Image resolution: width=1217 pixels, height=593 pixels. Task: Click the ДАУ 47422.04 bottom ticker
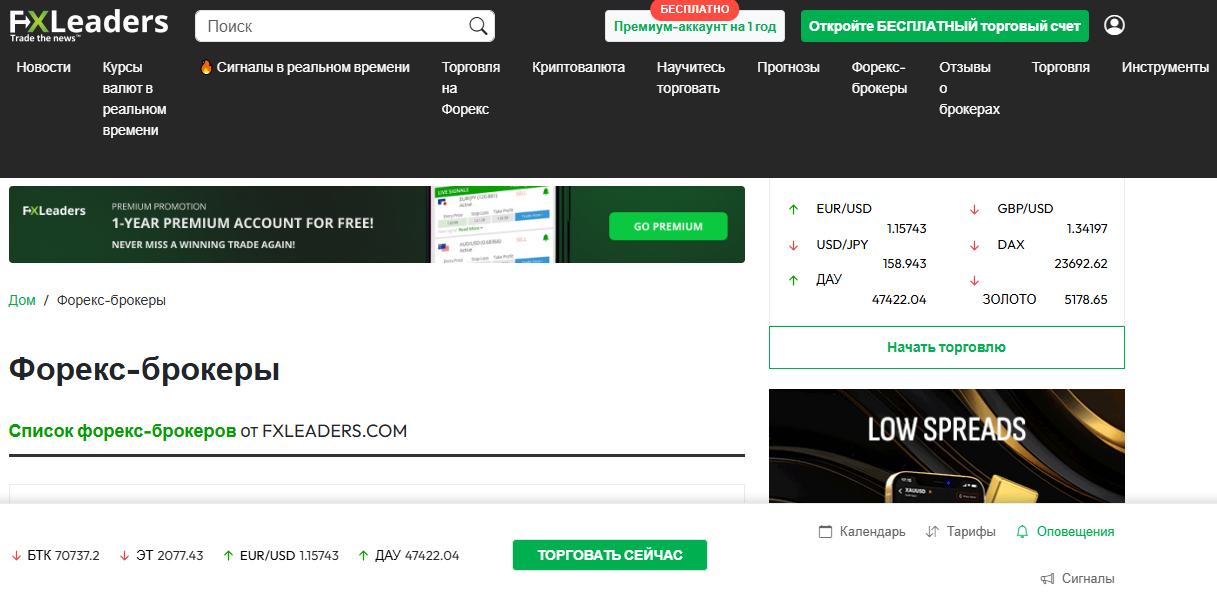pos(417,556)
